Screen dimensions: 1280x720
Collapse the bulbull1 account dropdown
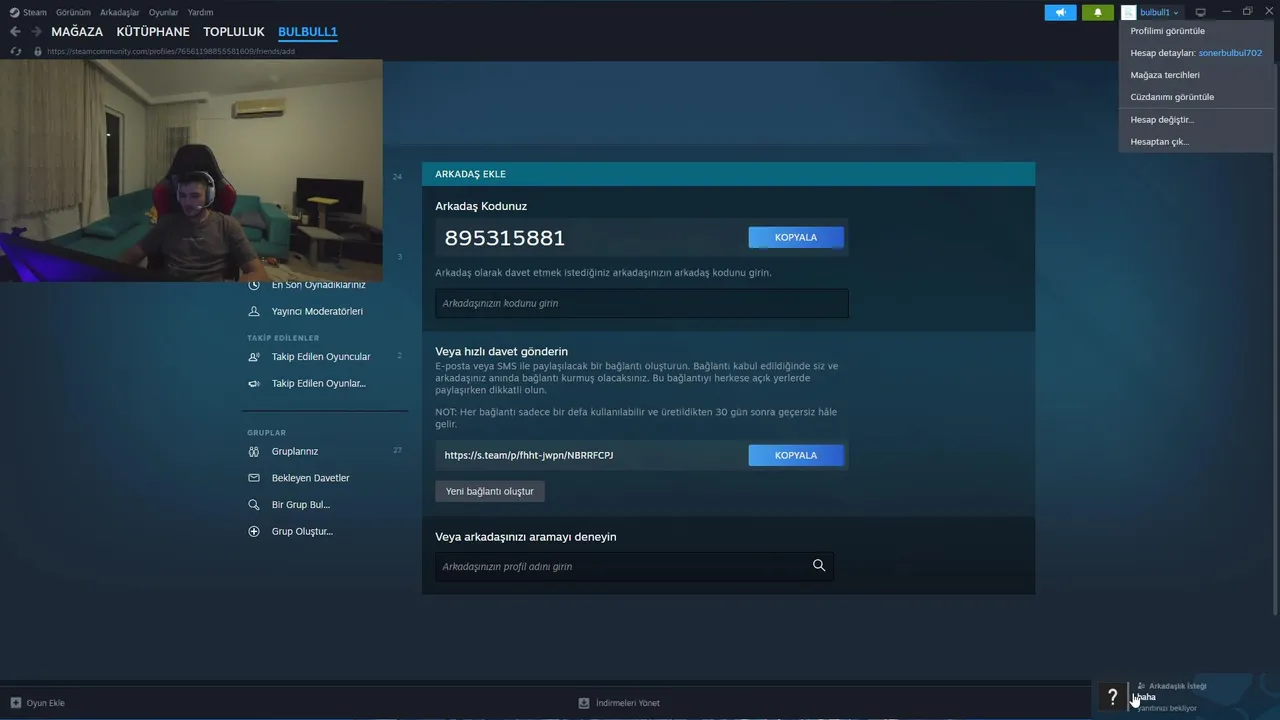click(1159, 12)
